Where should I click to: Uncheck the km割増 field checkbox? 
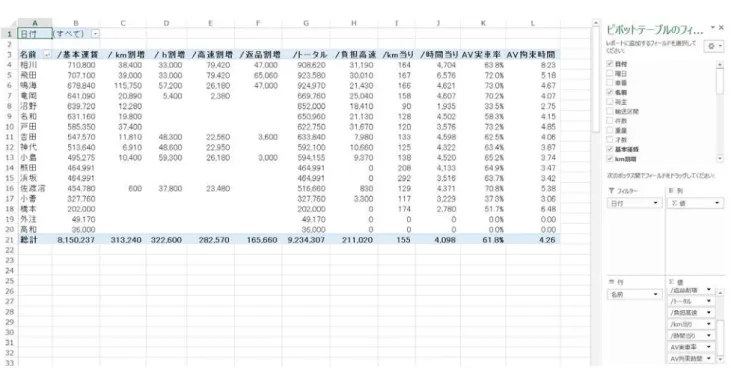pos(609,159)
